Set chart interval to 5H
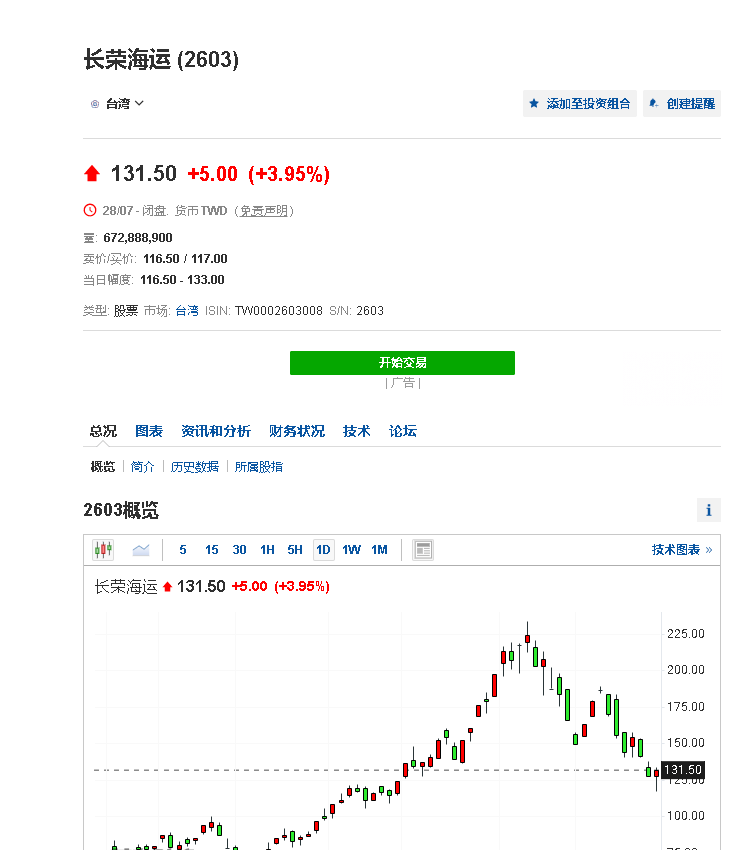 (x=295, y=549)
